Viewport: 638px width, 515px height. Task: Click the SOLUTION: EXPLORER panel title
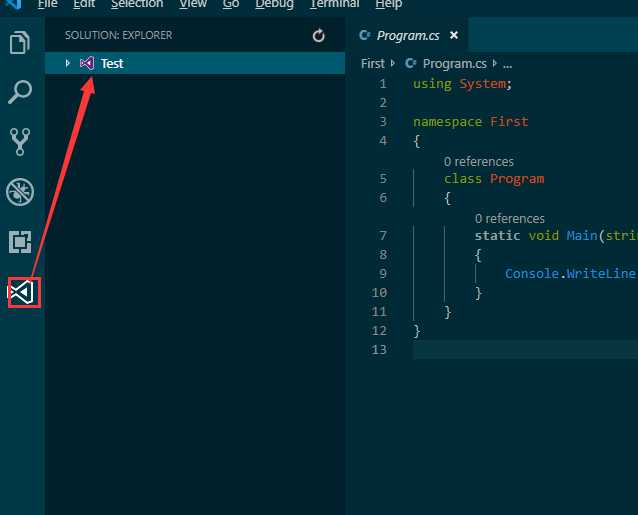(118, 35)
